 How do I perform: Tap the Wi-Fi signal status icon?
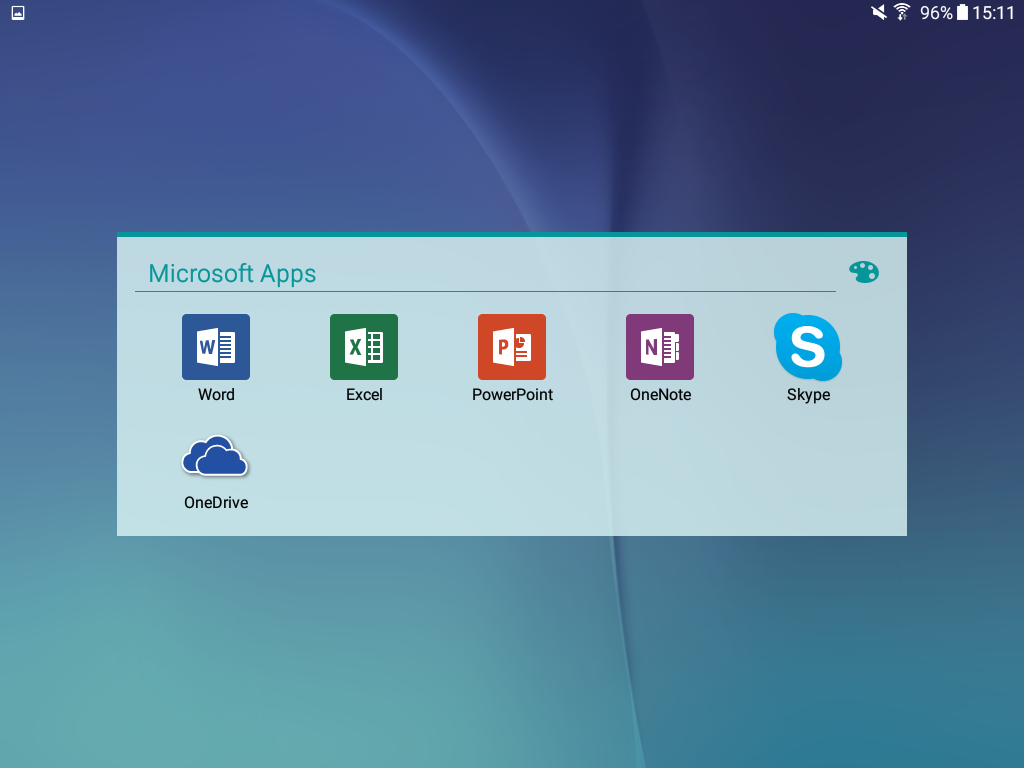902,13
